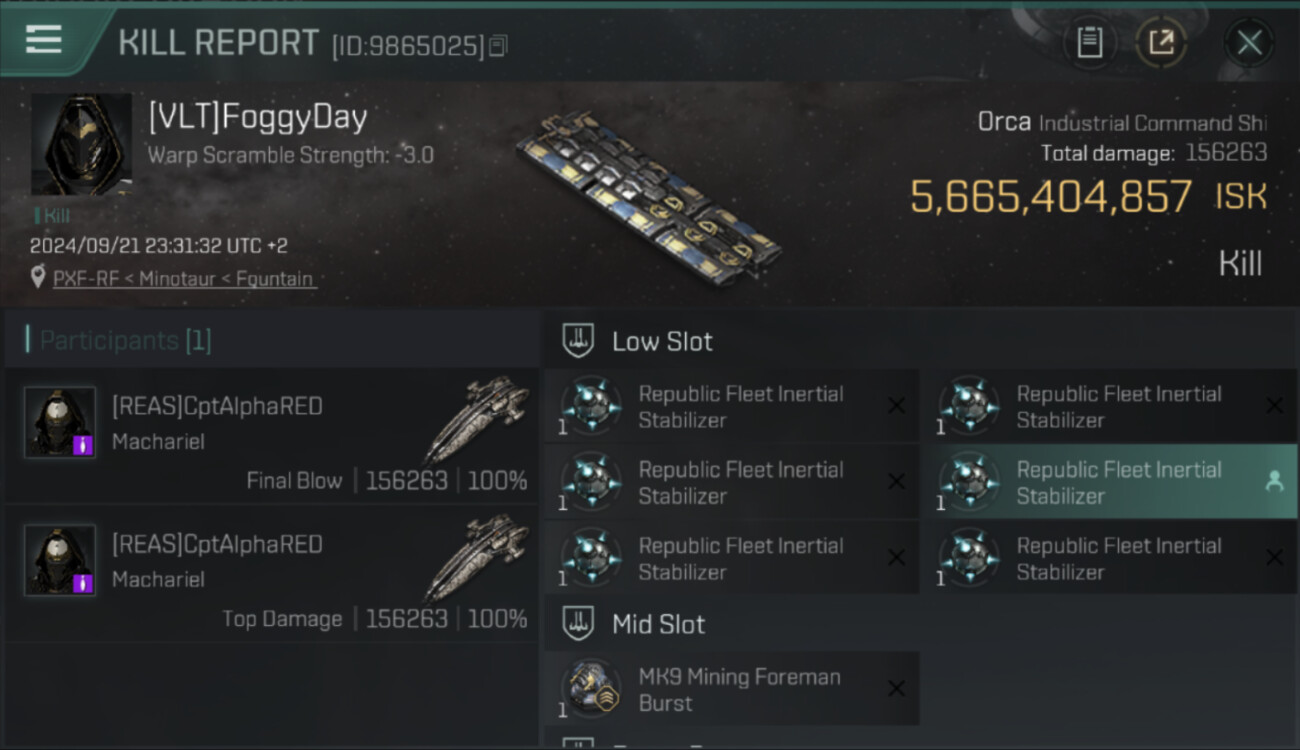Click the Final Blow pilot's portrait

(x=60, y=422)
